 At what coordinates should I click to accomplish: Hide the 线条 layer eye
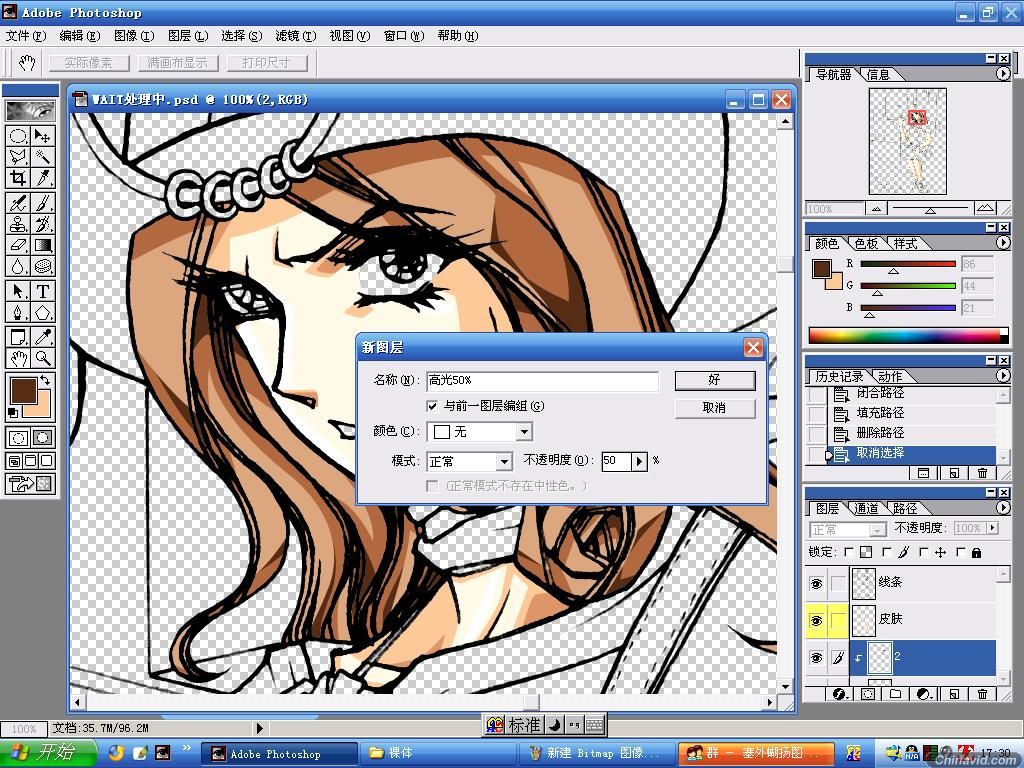coord(816,583)
